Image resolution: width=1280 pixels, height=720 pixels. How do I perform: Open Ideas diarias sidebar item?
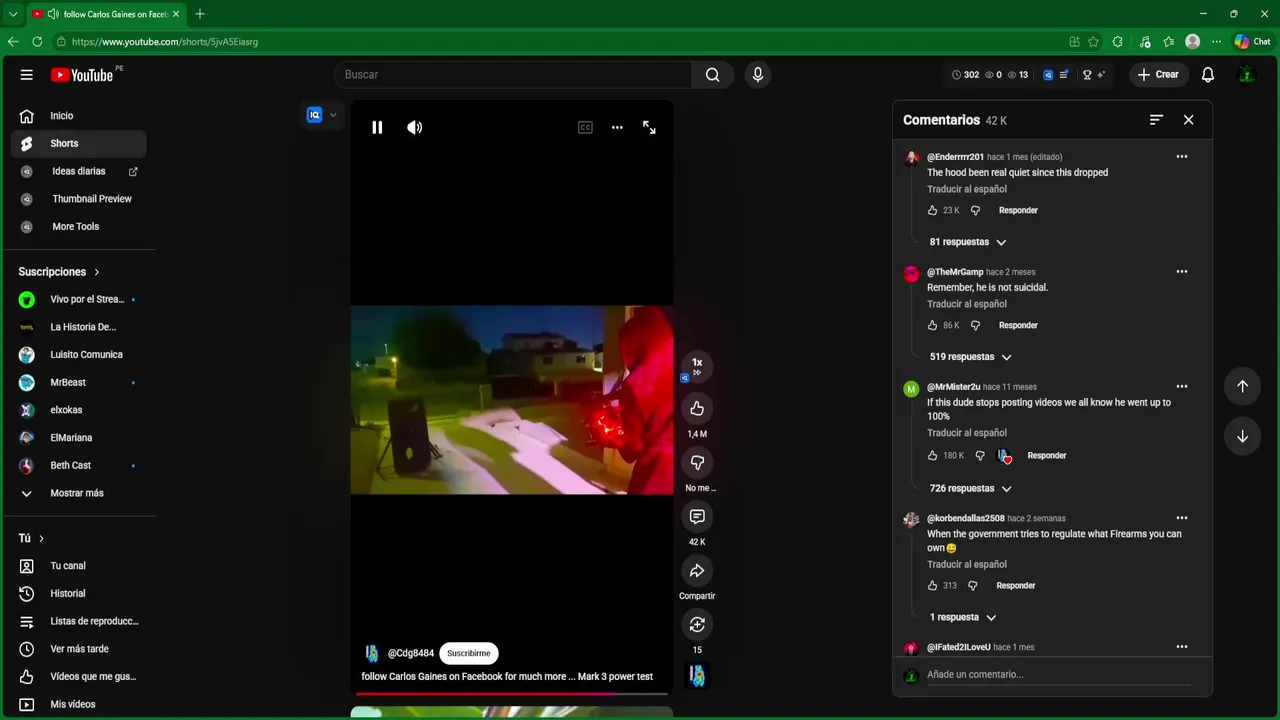pyautogui.click(x=79, y=171)
